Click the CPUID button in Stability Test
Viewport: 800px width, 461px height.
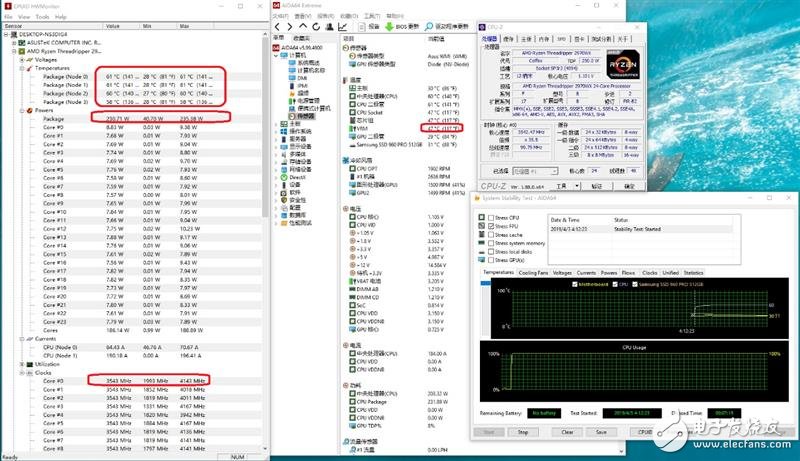(x=645, y=432)
